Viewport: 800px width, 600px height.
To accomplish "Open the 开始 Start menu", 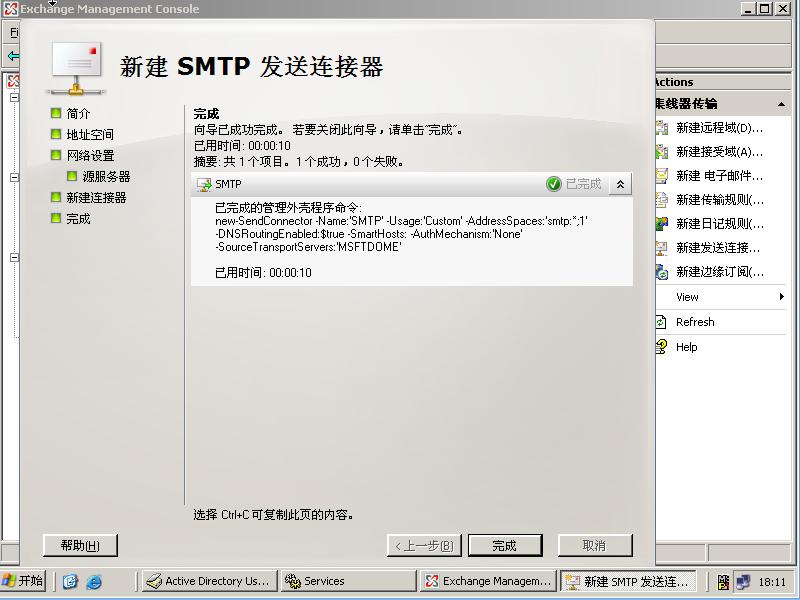I will click(x=24, y=581).
